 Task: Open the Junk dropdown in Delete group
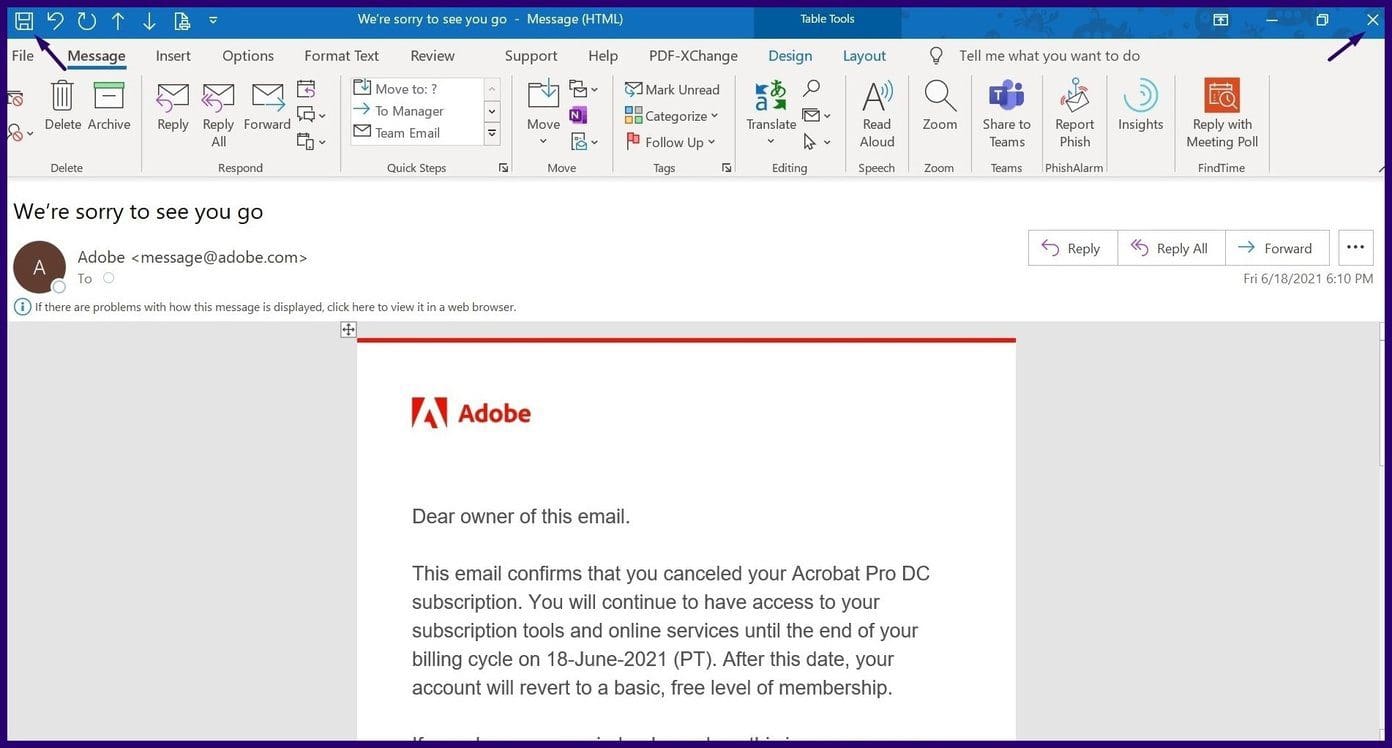click(x=20, y=132)
